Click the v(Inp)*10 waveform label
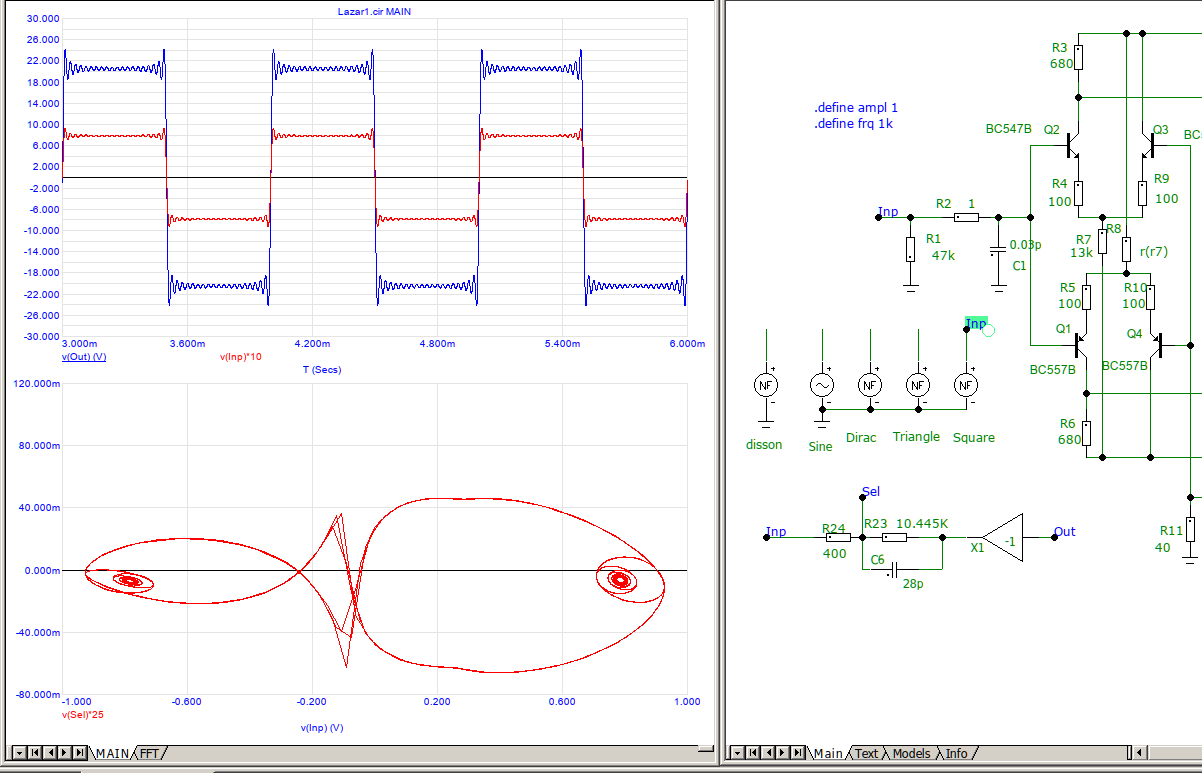Image resolution: width=1202 pixels, height=773 pixels. (x=240, y=356)
